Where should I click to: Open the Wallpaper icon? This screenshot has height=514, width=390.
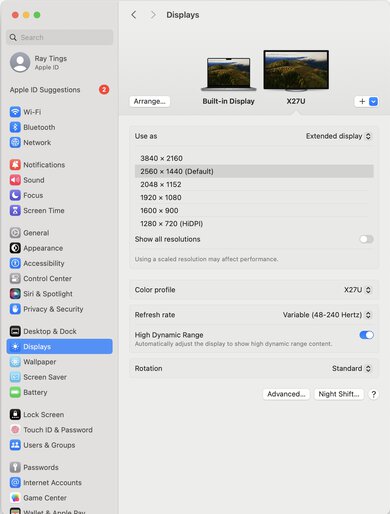(15, 362)
